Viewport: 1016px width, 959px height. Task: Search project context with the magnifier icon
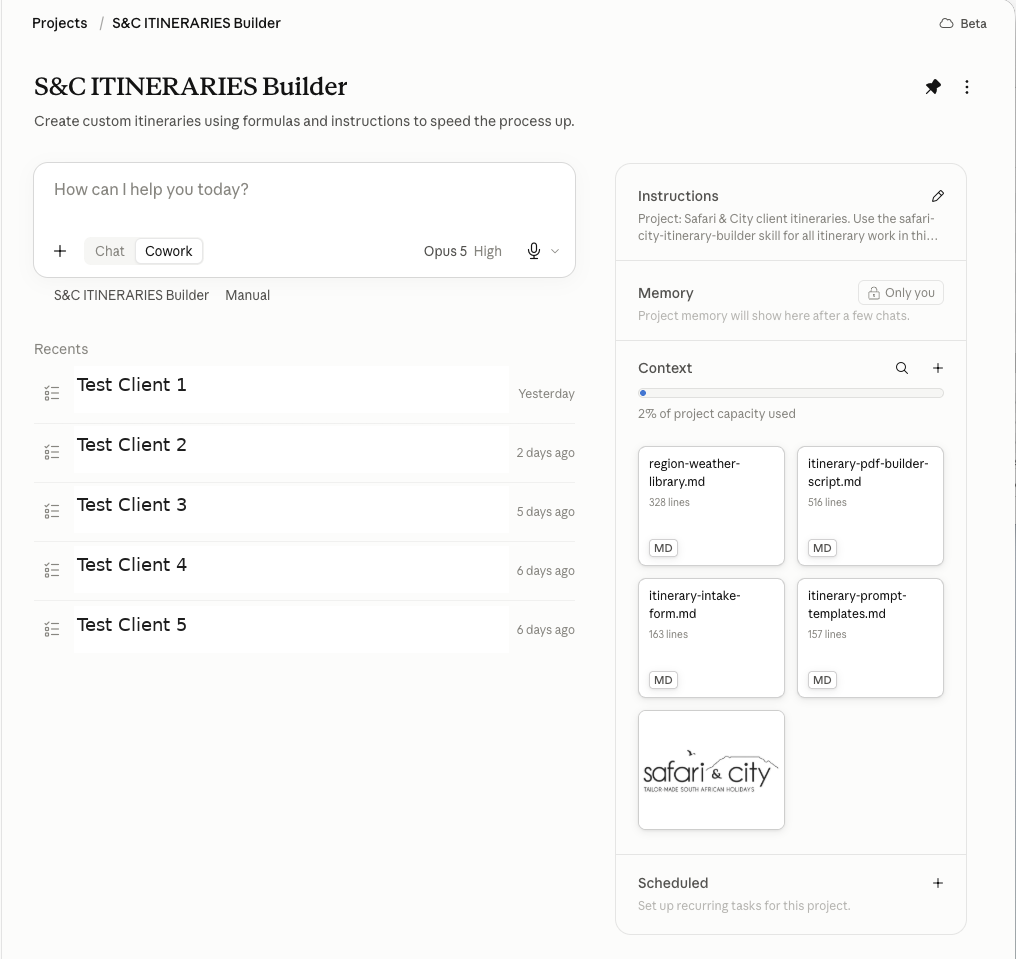tap(902, 368)
